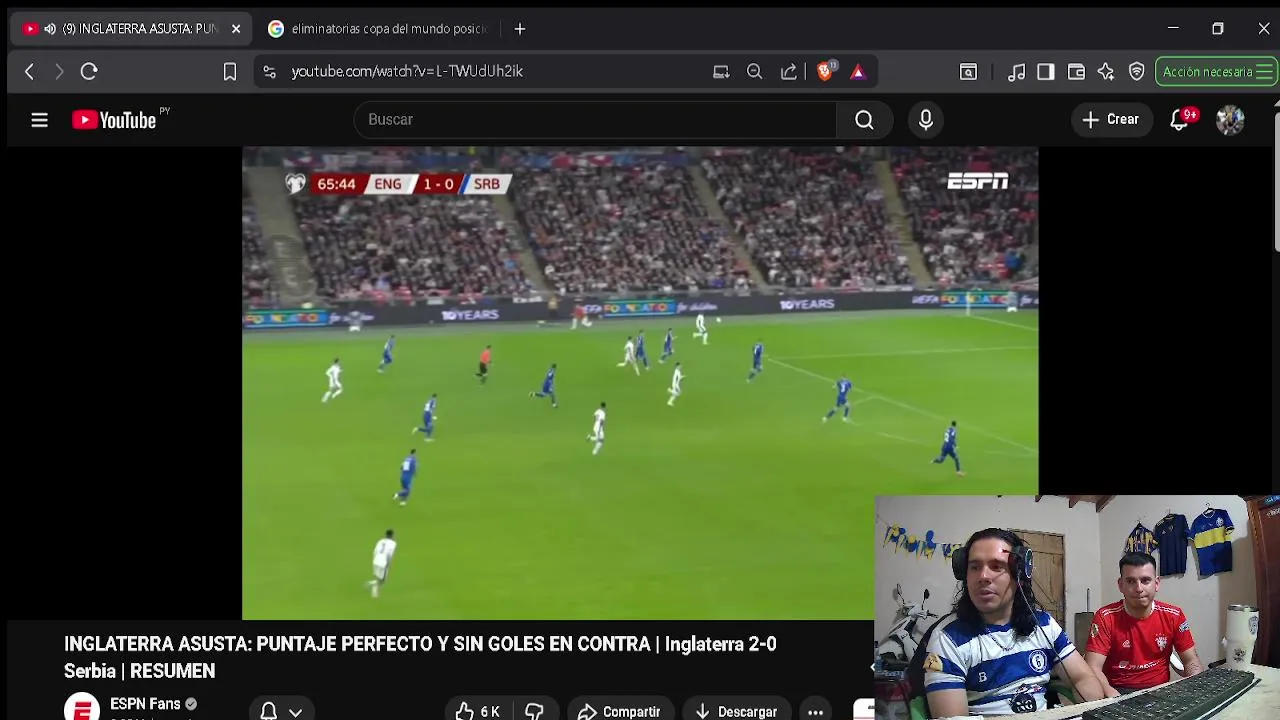Image resolution: width=1280 pixels, height=720 pixels.
Task: Open the tab search toolbar icon
Action: coord(968,71)
